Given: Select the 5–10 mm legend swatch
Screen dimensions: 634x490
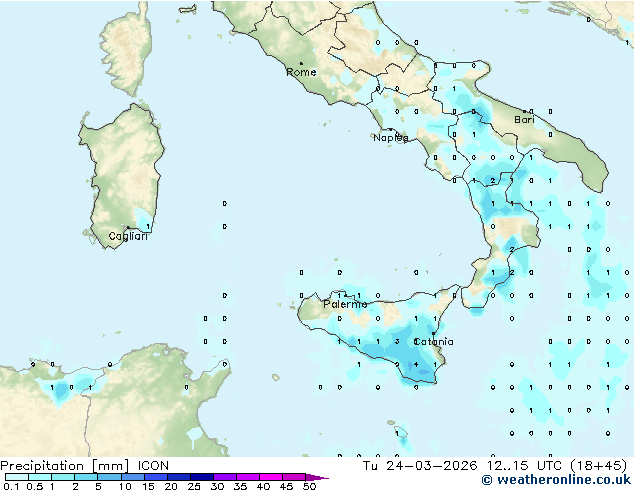Looking at the screenshot, I should (109, 477).
